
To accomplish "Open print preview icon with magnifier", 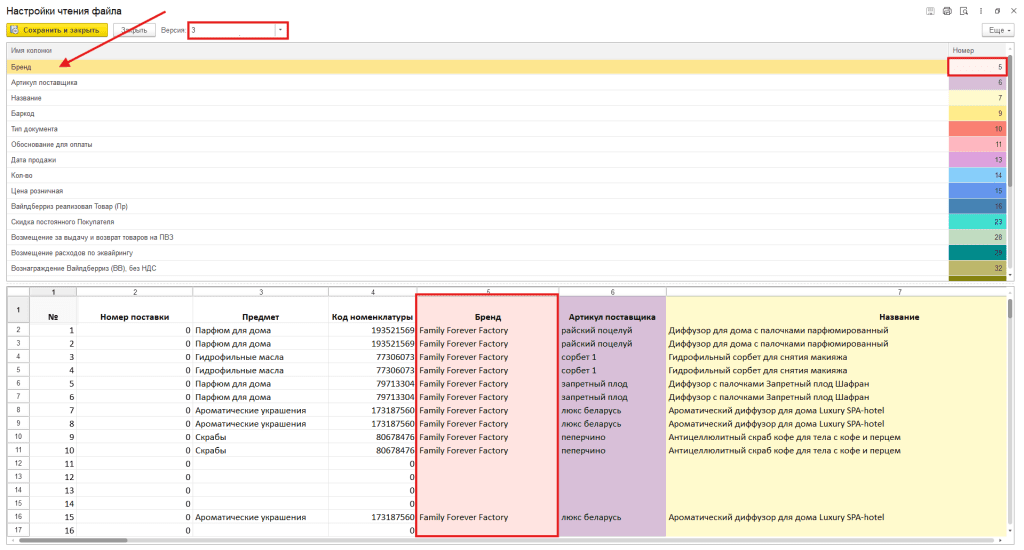I will (963, 10).
